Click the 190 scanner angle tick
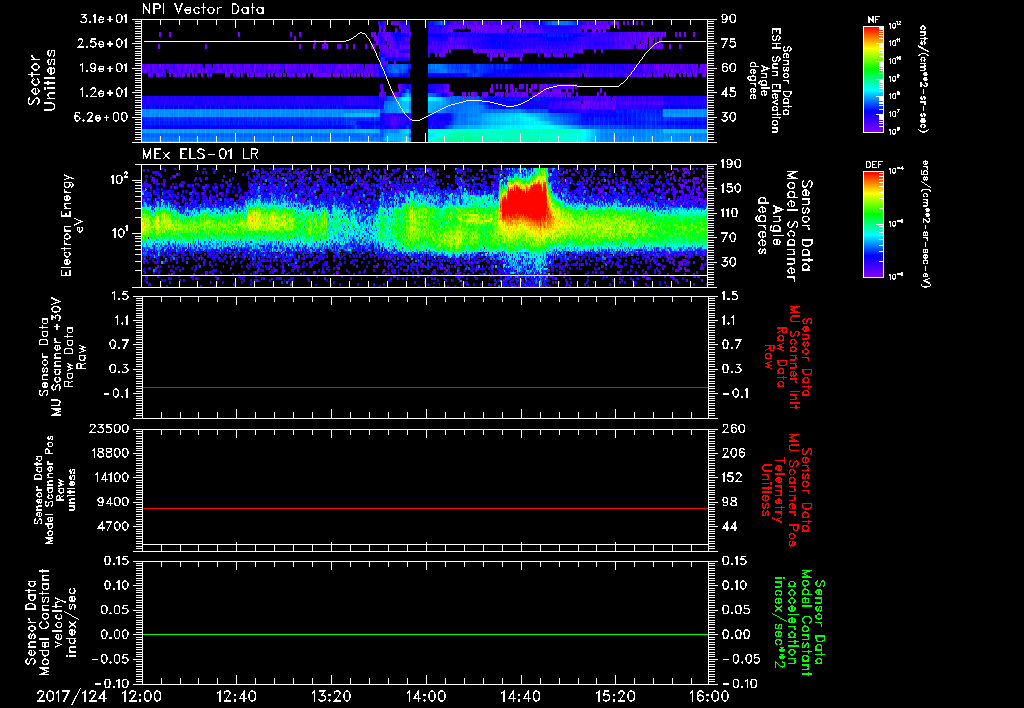Image resolution: width=1024 pixels, height=708 pixels. (x=732, y=164)
